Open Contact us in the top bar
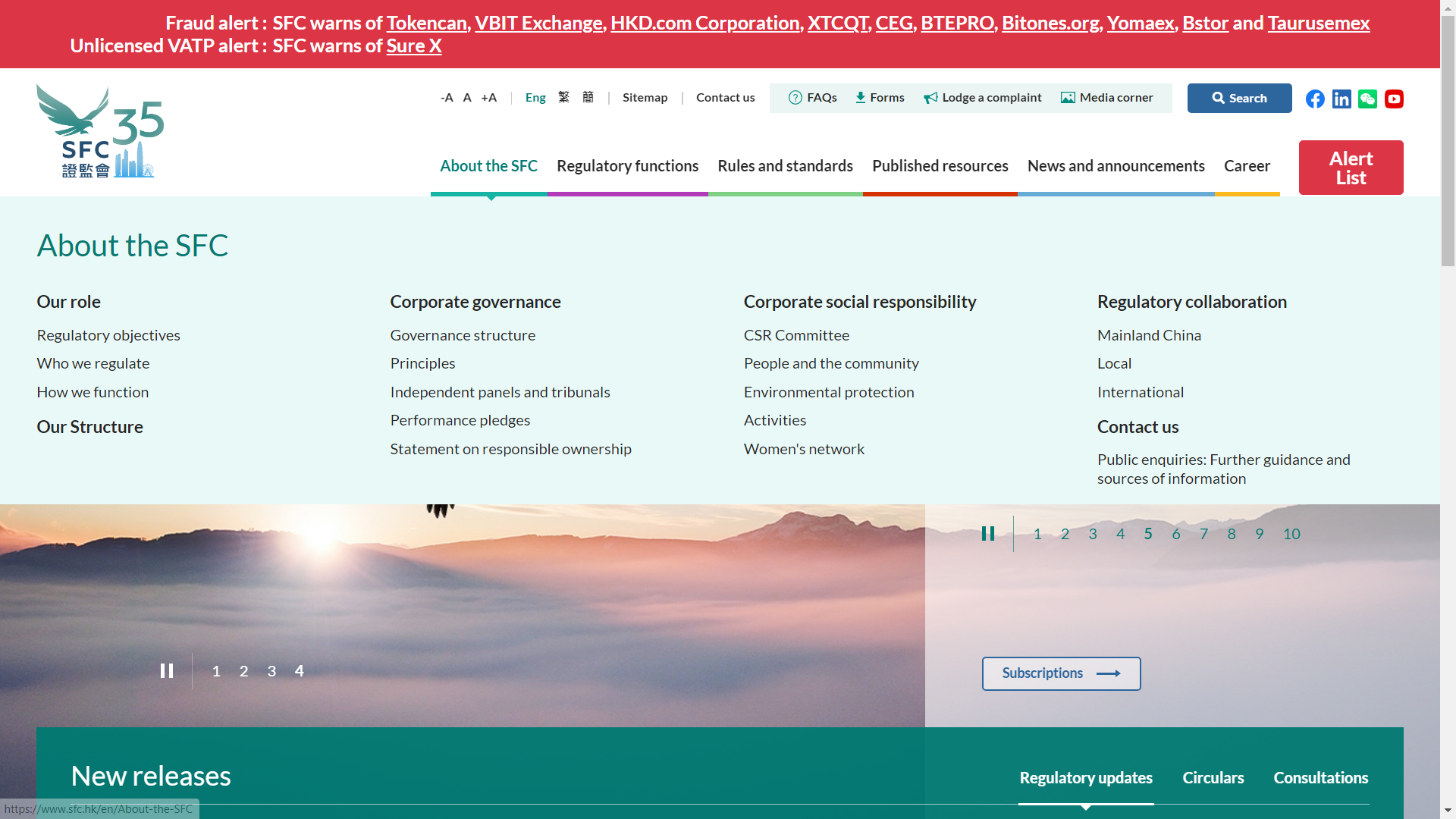This screenshot has height=819, width=1456. (726, 97)
